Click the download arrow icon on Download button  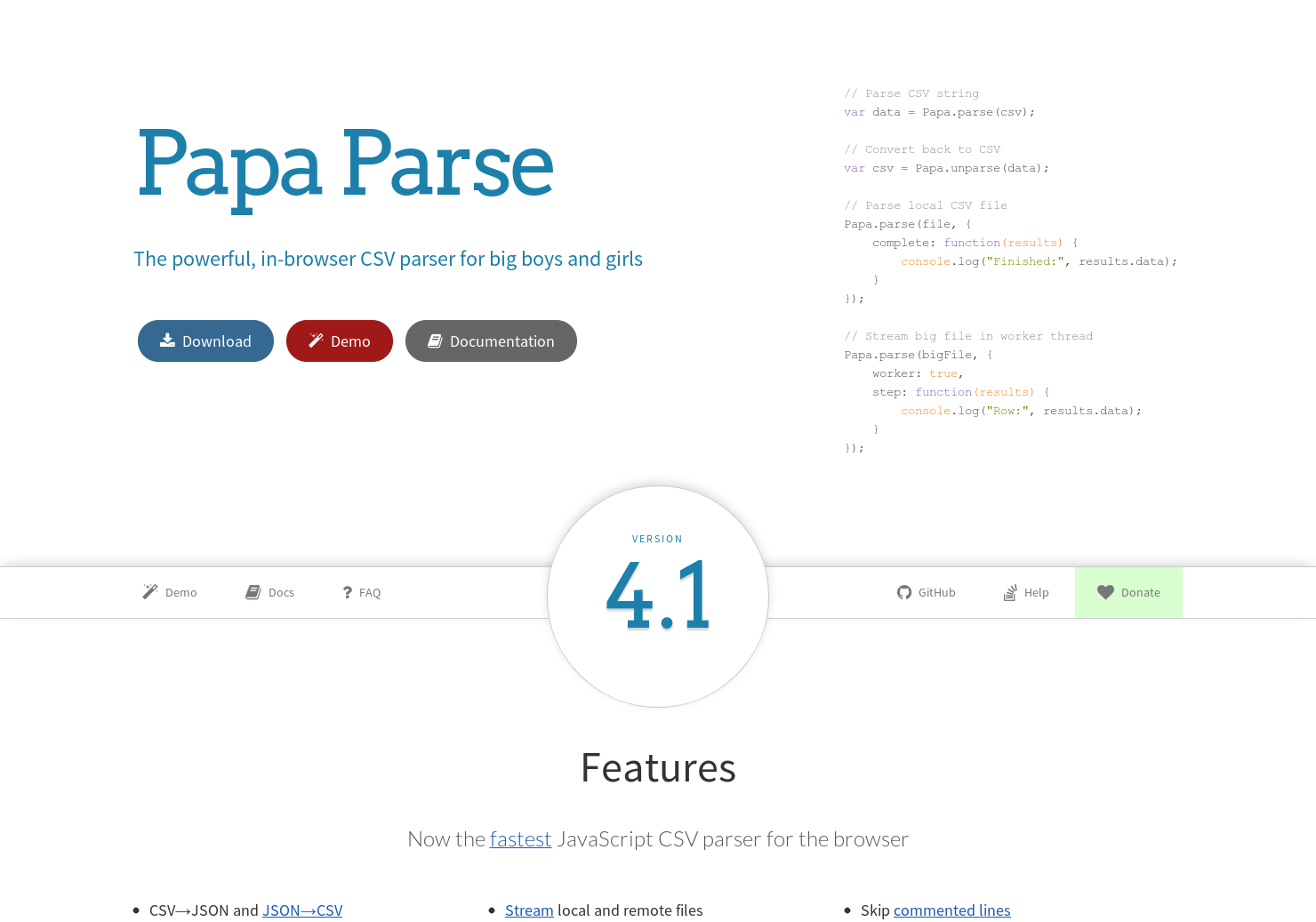[166, 341]
